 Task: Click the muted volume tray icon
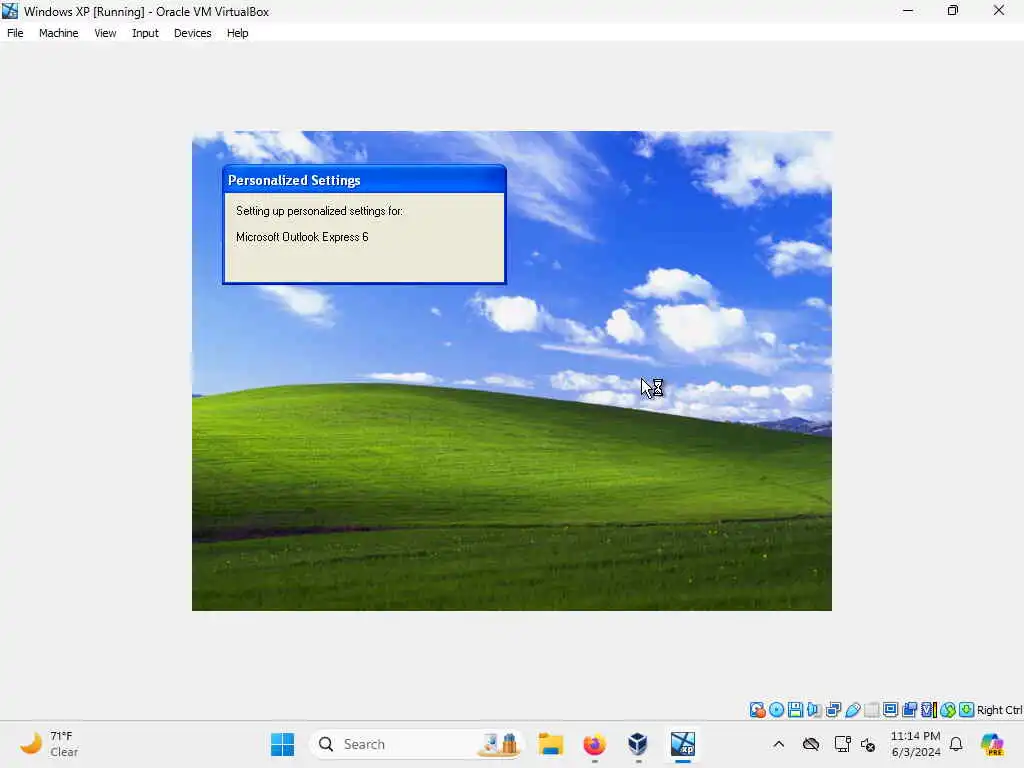pos(868,744)
